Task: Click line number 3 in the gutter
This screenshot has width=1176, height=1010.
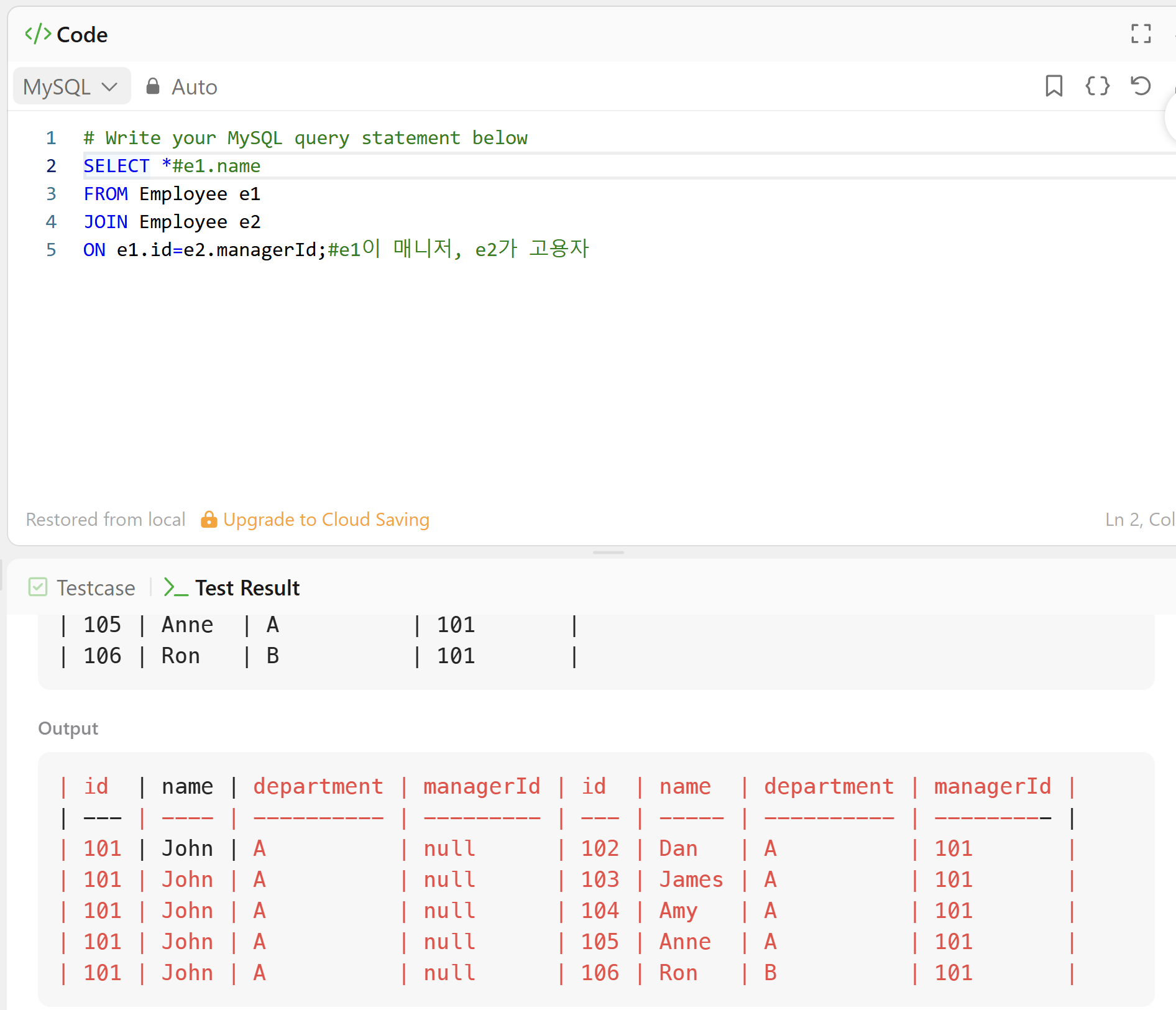Action: (x=51, y=194)
